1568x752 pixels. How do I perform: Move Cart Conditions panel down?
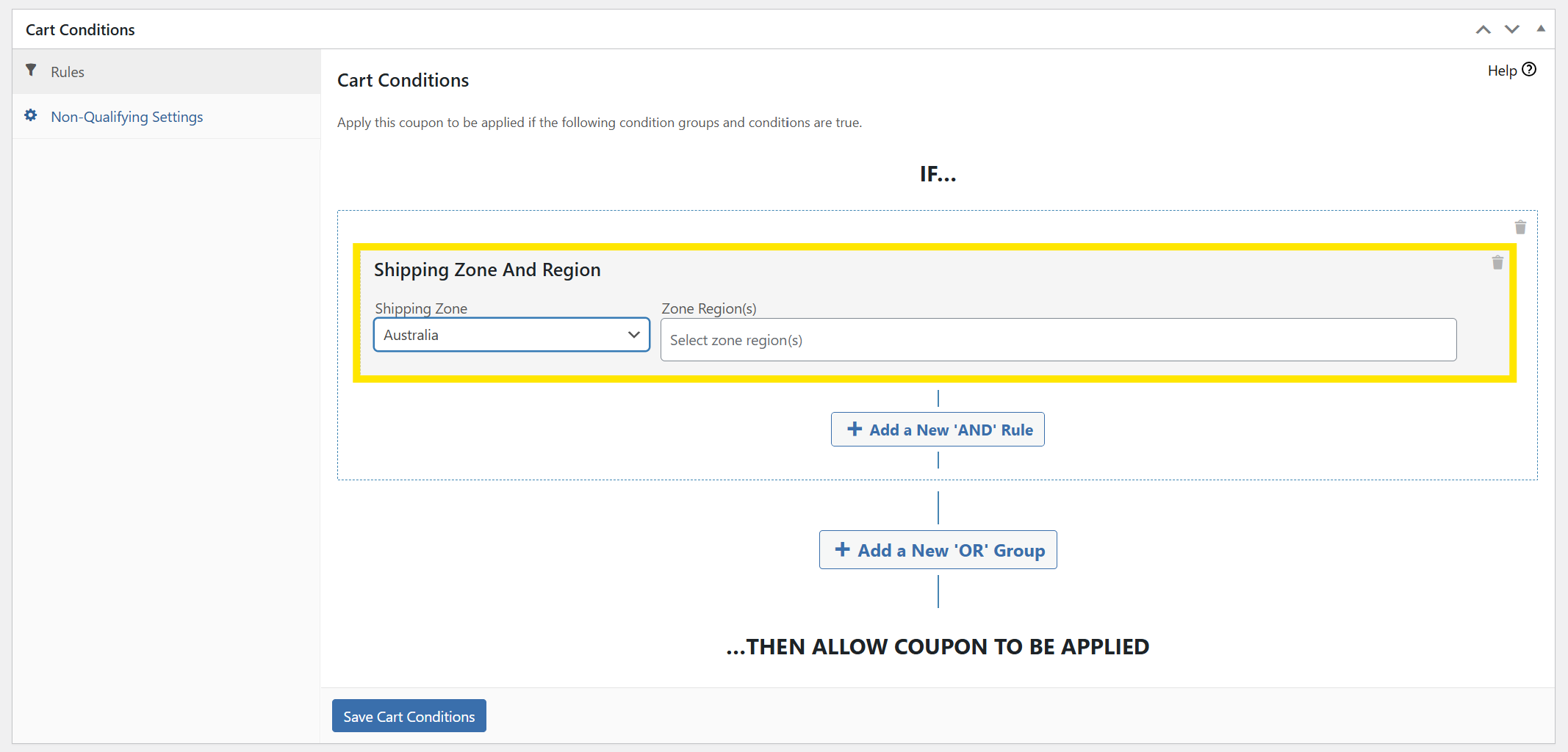coord(1512,29)
